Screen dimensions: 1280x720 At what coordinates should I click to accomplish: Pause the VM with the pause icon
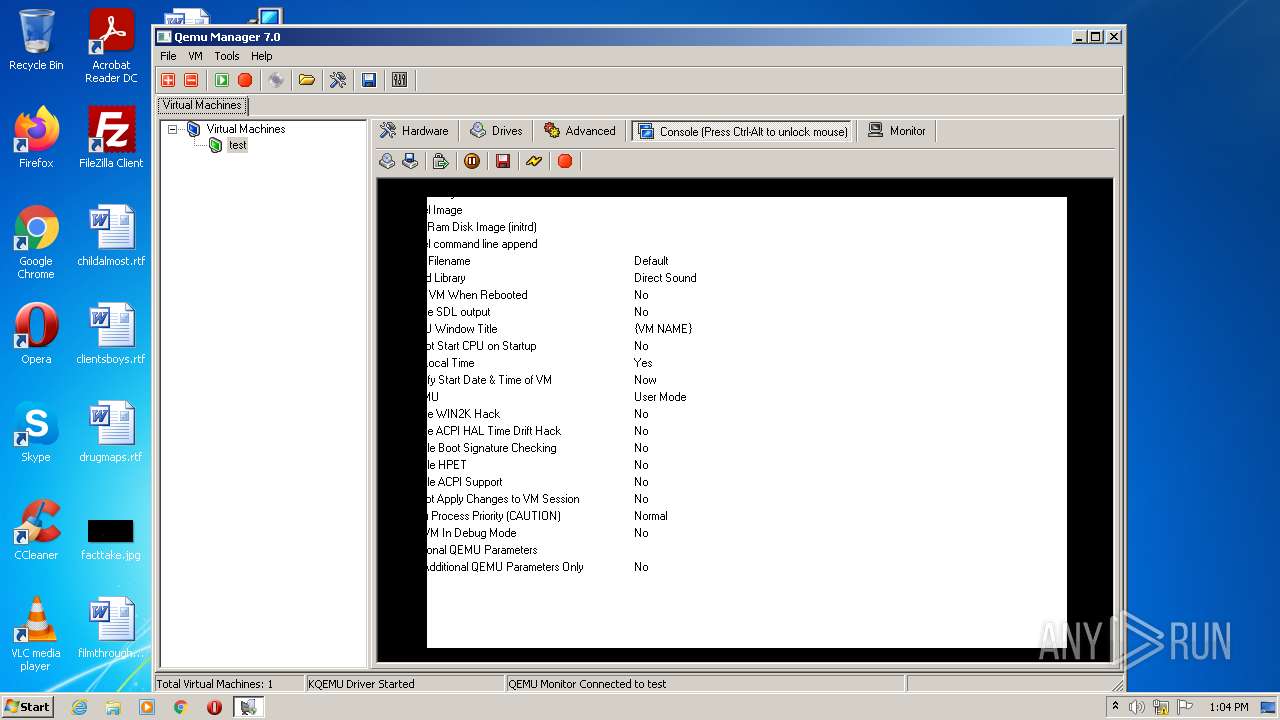click(x=472, y=161)
